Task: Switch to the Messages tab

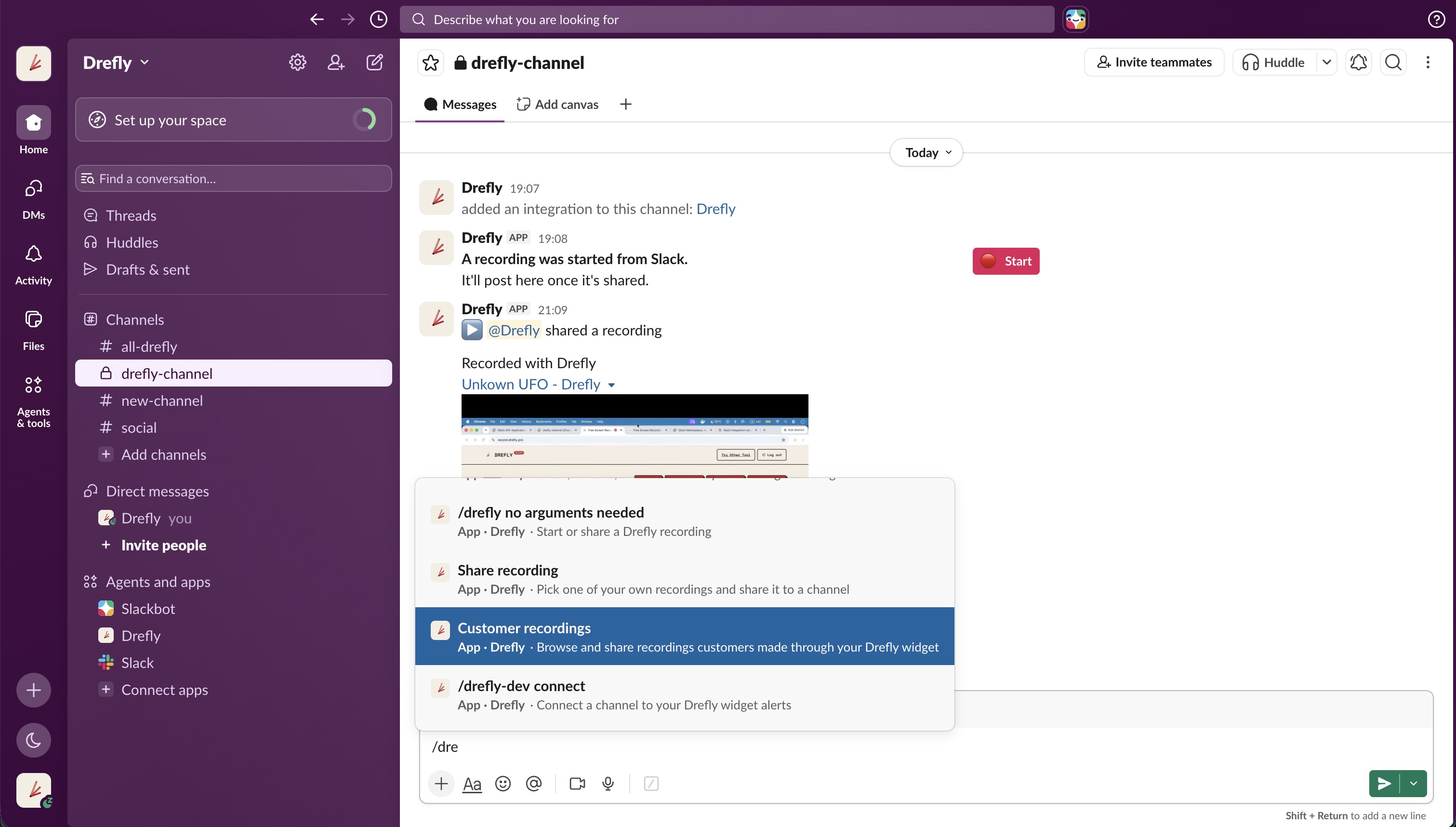Action: tap(460, 105)
